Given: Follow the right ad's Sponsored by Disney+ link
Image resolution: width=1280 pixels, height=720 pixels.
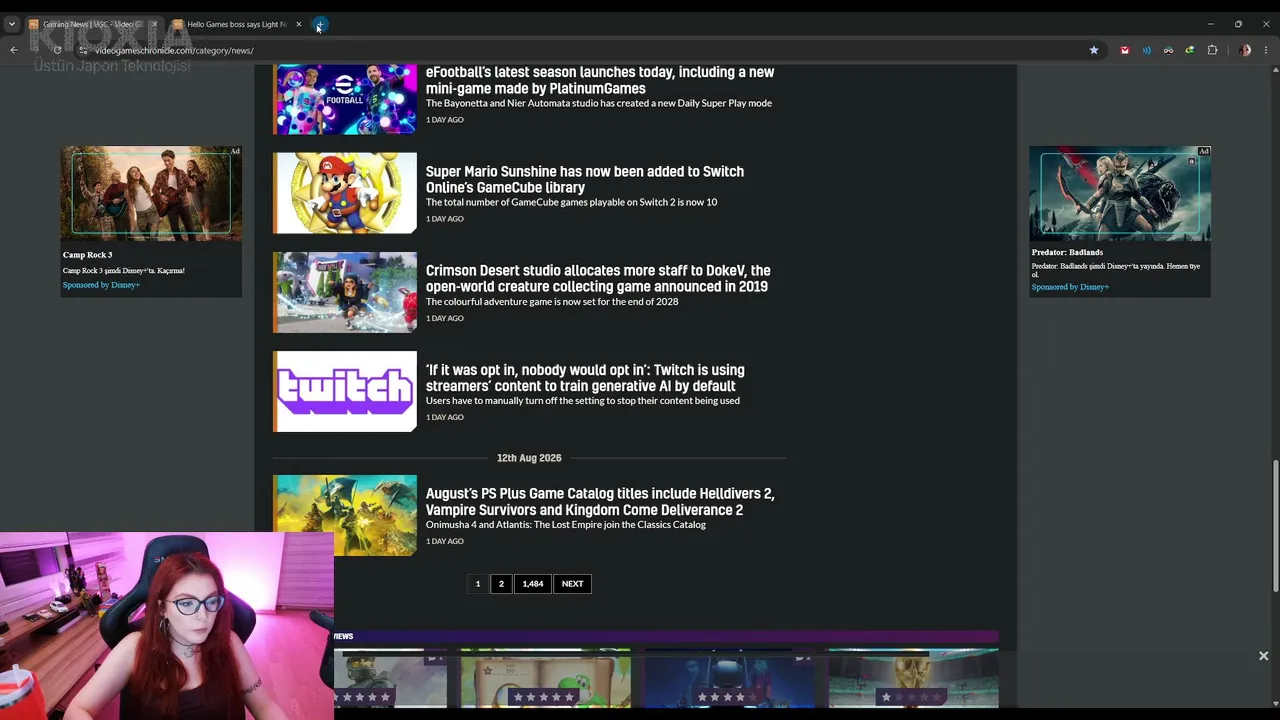Looking at the screenshot, I should (1070, 287).
